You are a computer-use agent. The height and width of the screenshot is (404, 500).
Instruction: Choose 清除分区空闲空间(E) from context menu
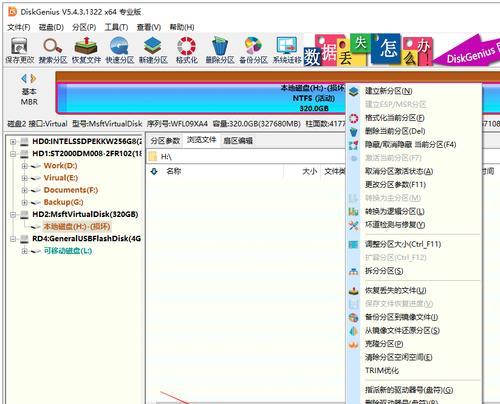pos(398,357)
